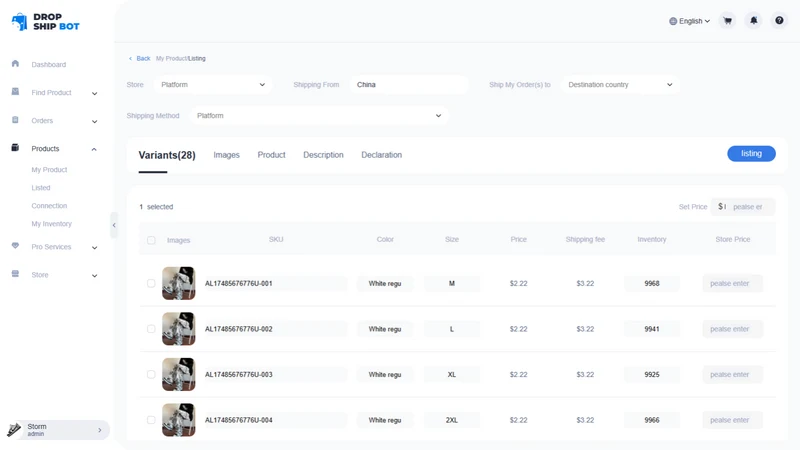Click the Find Product sidebar icon

[x=15, y=92]
